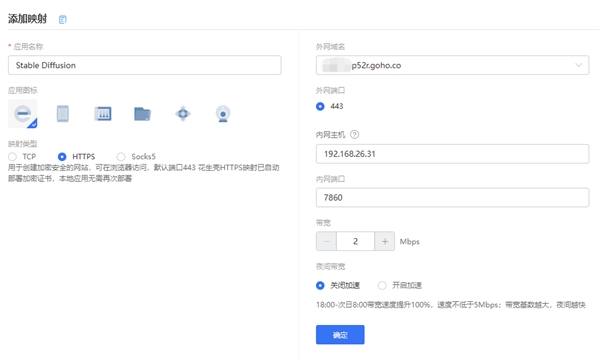Select the Socks5 mapping type

pyautogui.click(x=121, y=156)
